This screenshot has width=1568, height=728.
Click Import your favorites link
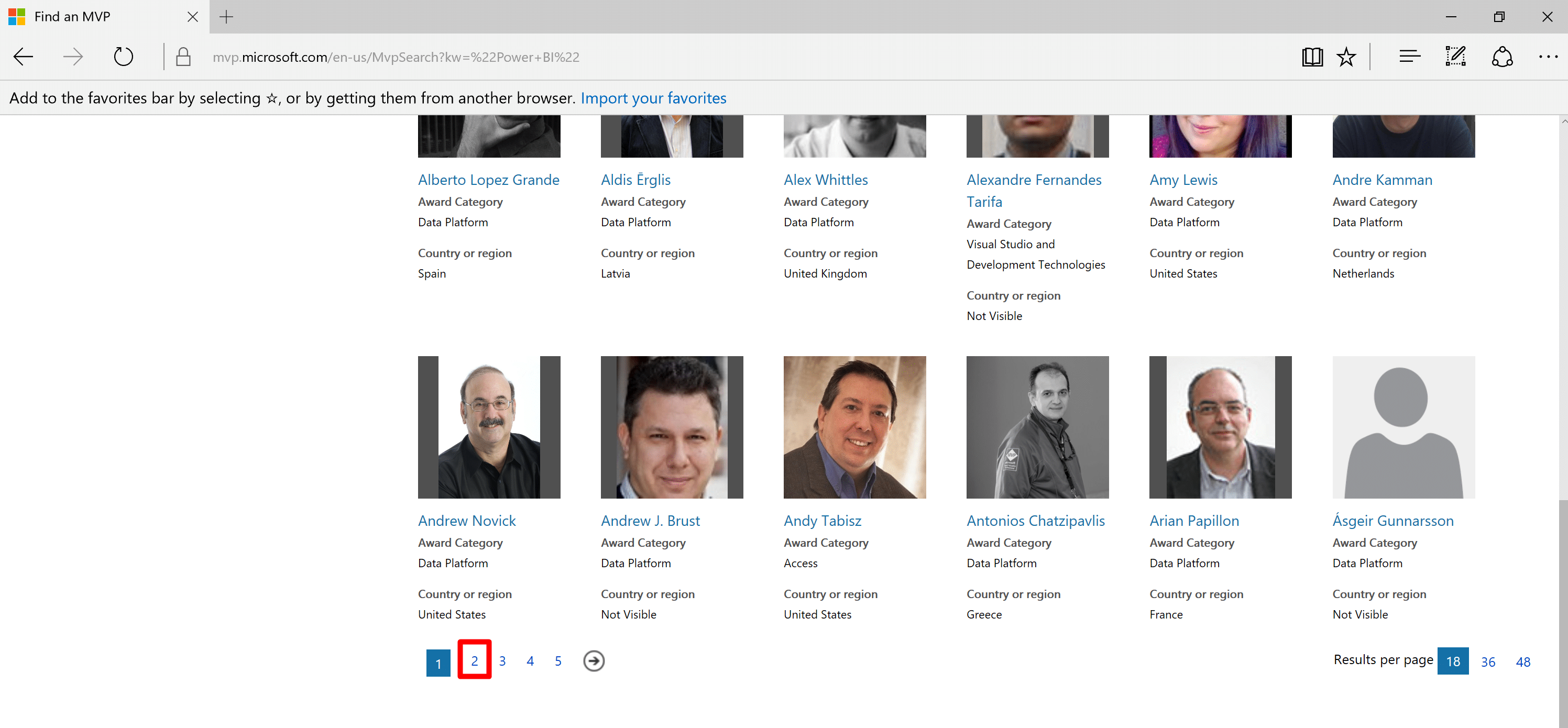pos(653,98)
